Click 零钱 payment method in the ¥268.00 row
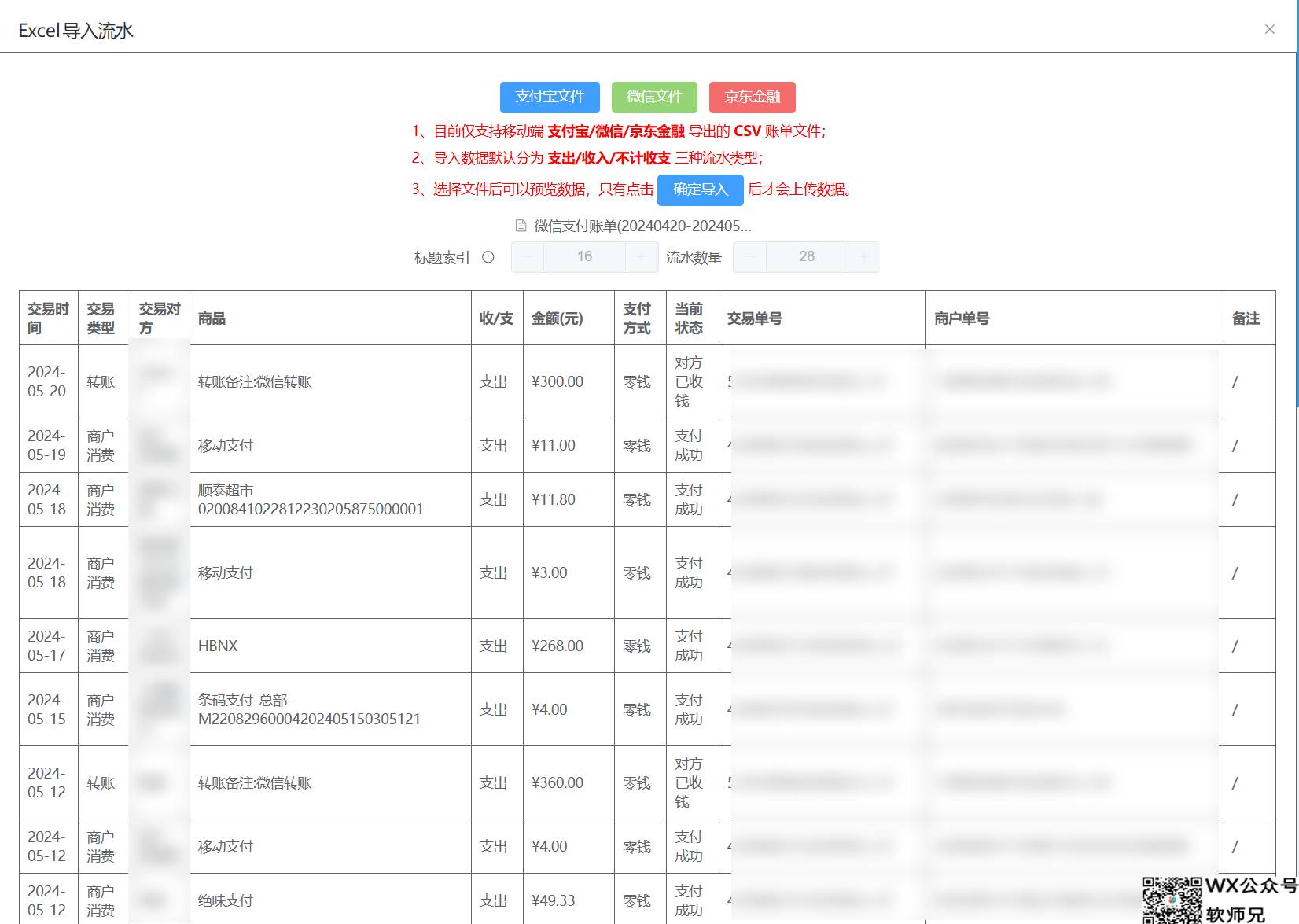 640,646
